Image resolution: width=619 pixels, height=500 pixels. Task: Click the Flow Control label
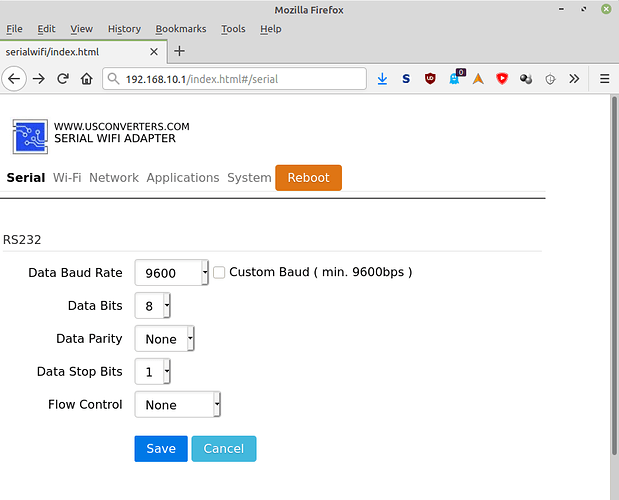click(85, 404)
